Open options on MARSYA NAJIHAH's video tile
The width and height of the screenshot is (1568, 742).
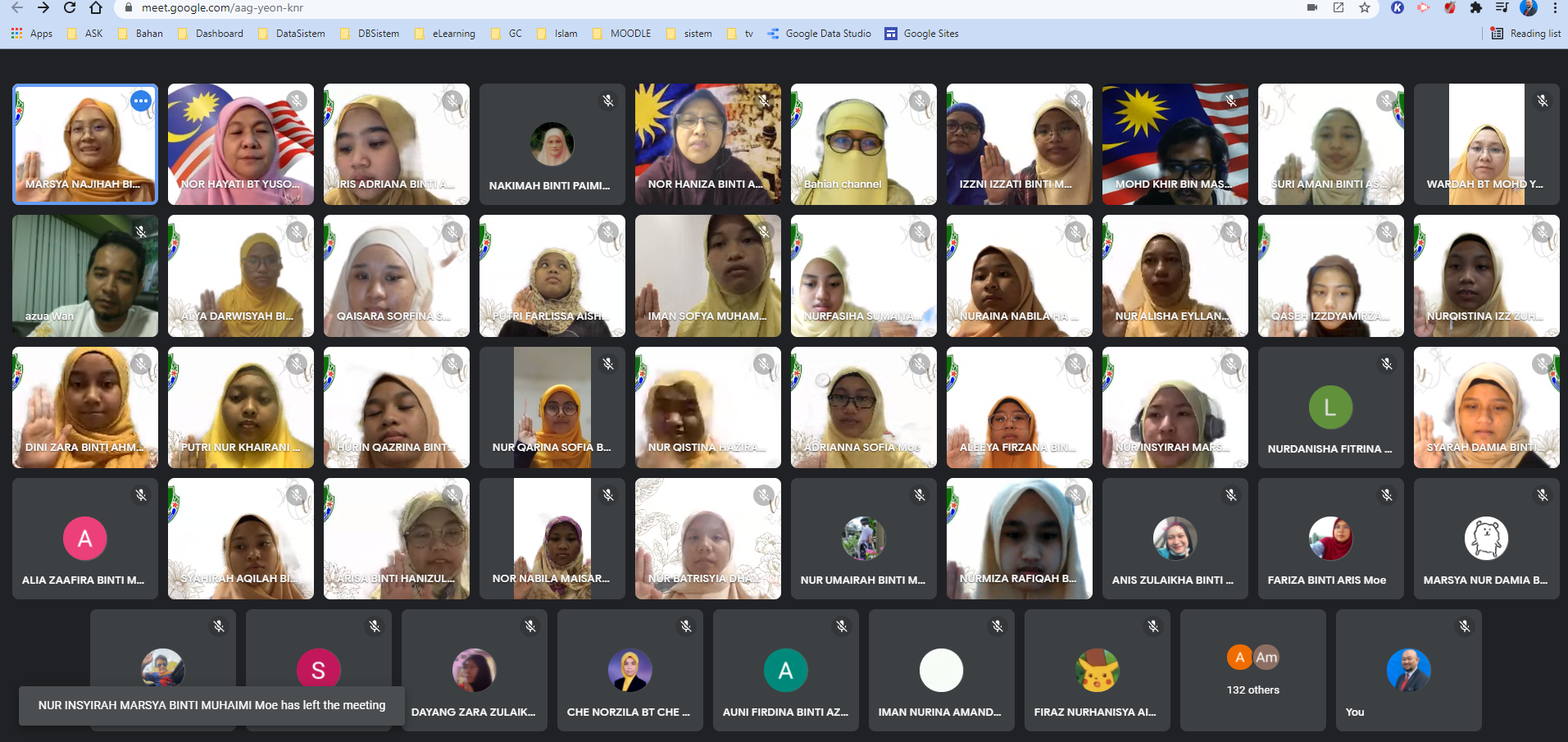click(x=141, y=101)
